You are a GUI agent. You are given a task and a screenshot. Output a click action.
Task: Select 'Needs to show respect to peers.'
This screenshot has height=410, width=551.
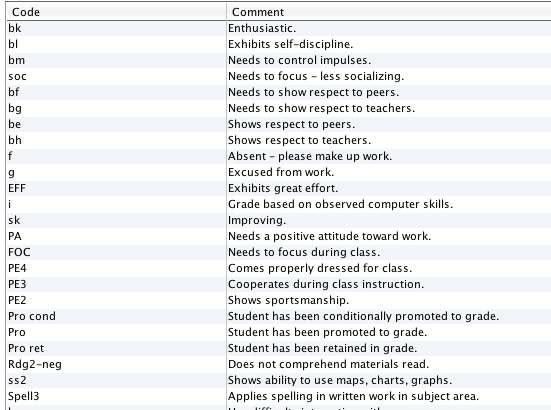pyautogui.click(x=313, y=92)
